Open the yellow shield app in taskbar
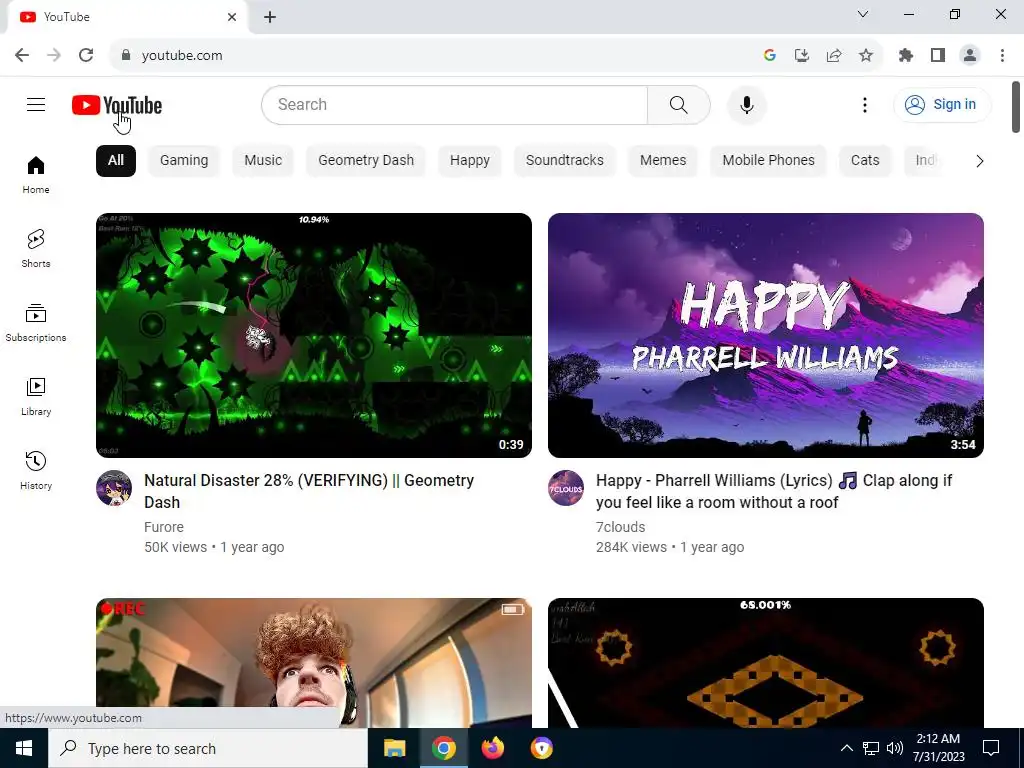Image resolution: width=1024 pixels, height=768 pixels. [541, 748]
